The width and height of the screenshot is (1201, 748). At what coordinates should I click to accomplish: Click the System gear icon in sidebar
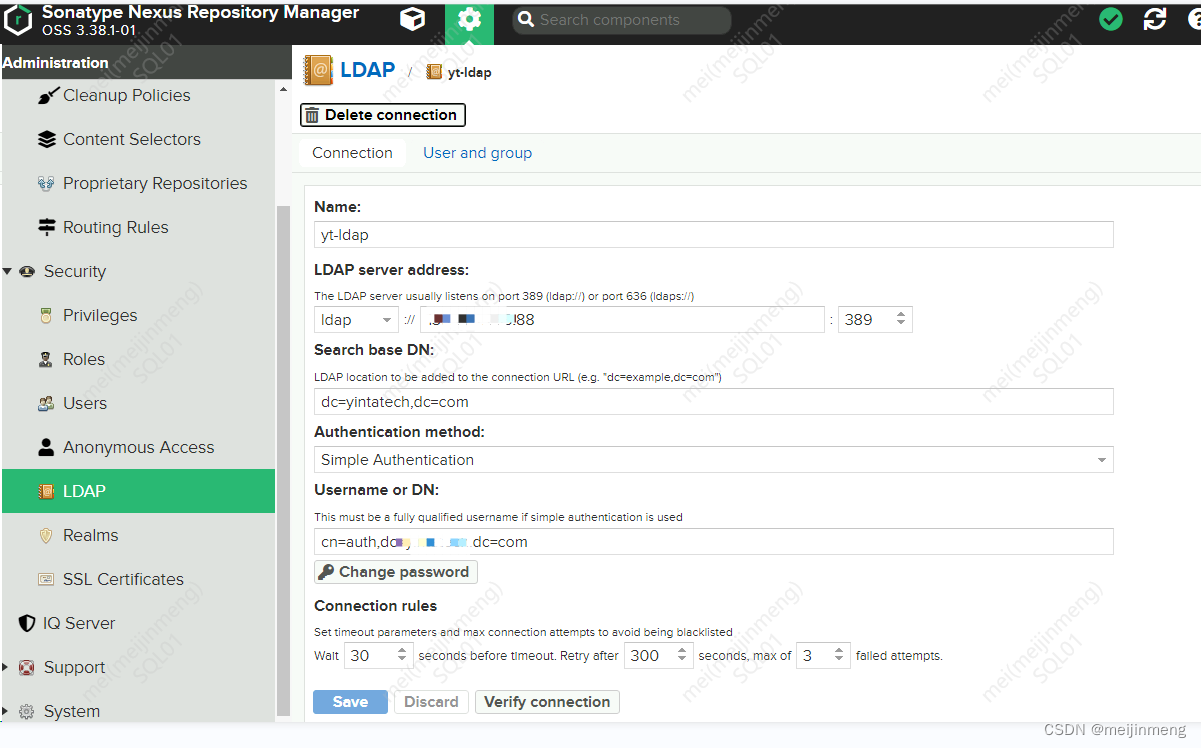tap(27, 712)
